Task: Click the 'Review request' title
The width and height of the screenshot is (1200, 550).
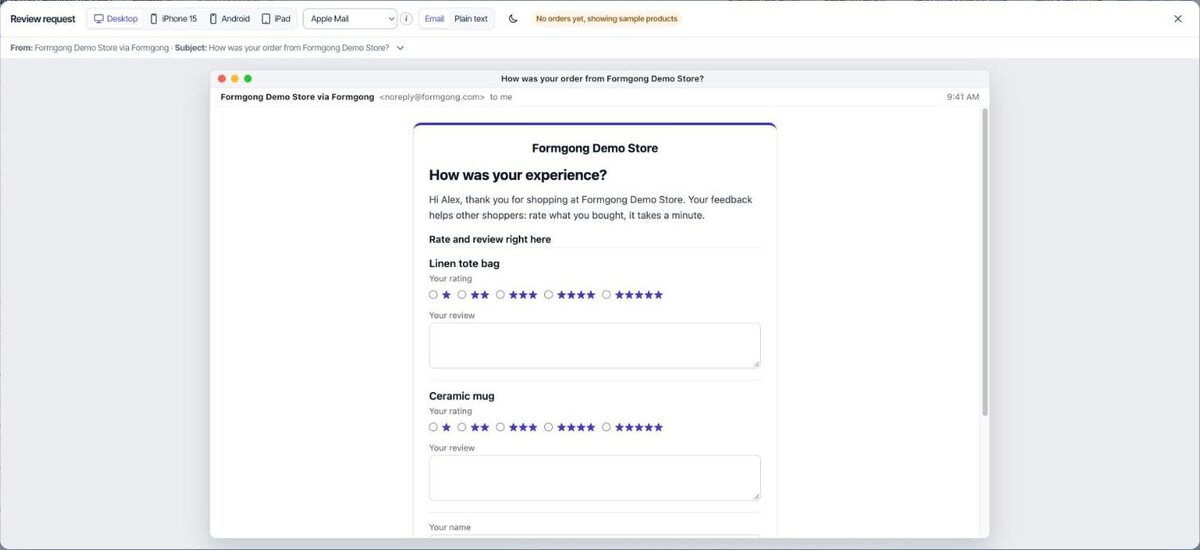Action: (x=43, y=19)
